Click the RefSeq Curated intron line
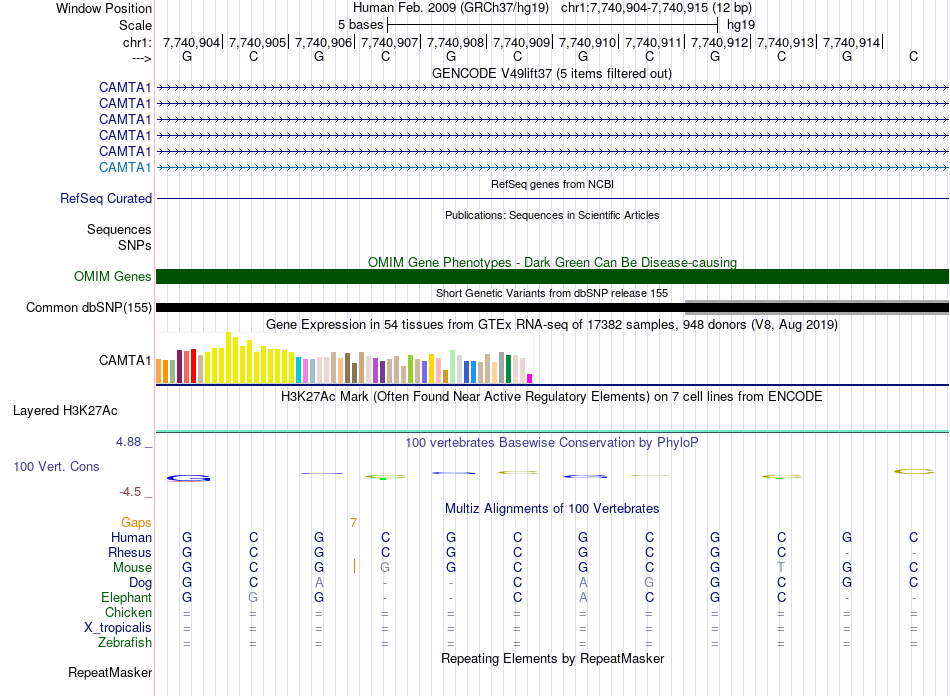Screen dimensions: 950x696 point(552,198)
